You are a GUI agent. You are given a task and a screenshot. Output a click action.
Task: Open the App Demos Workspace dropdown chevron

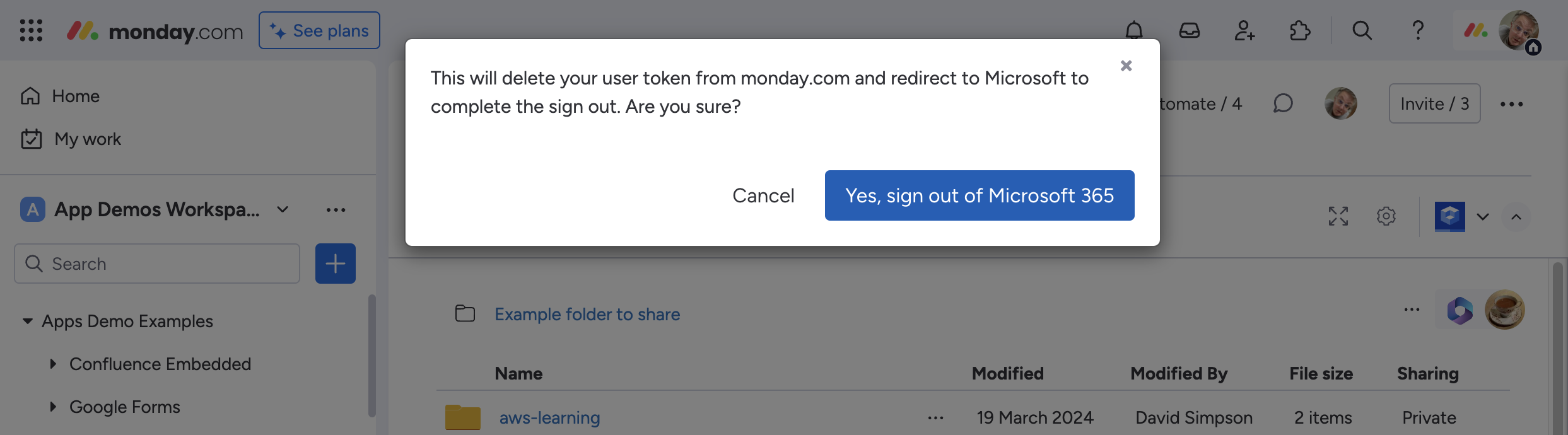(x=281, y=209)
